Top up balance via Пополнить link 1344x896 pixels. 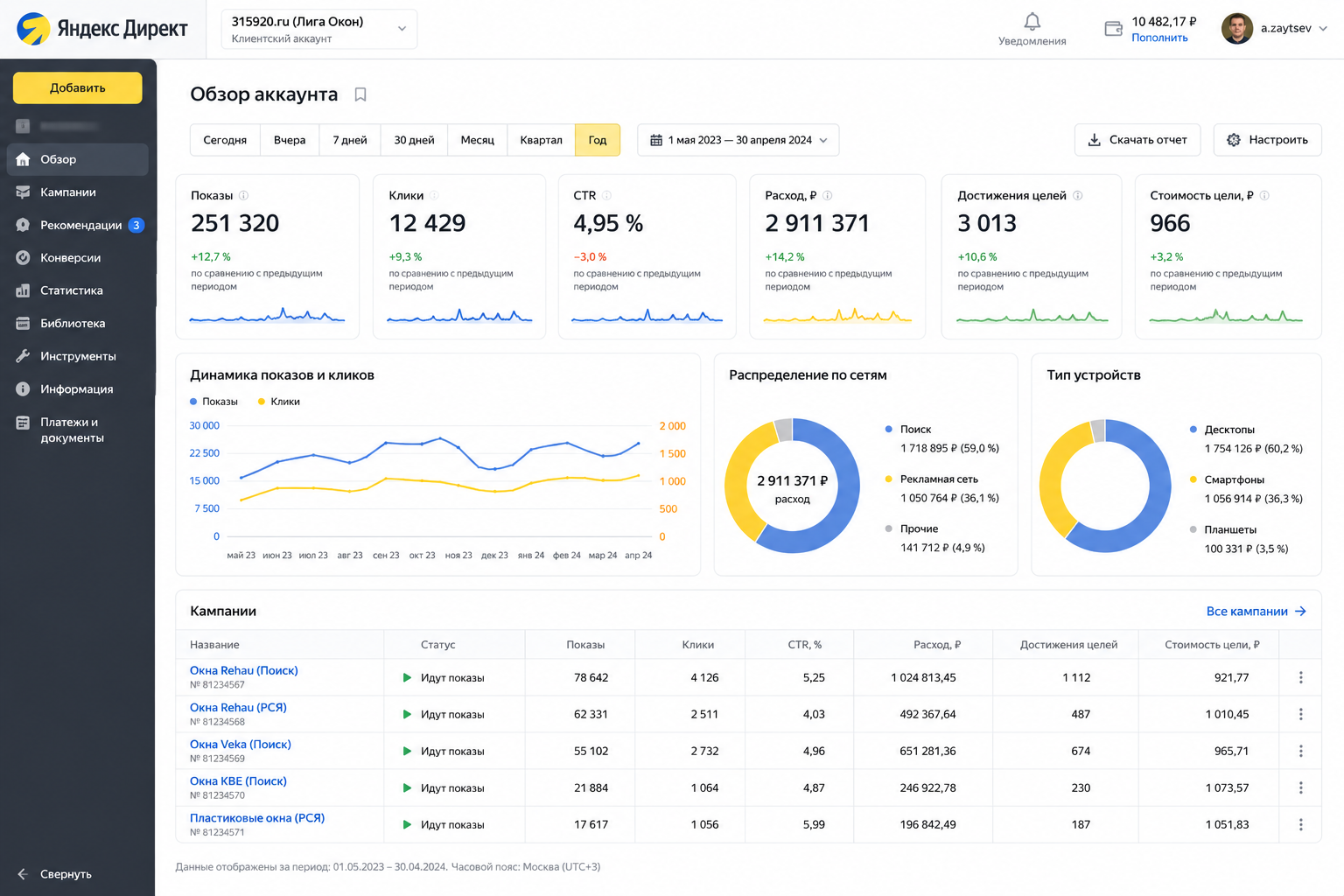pyautogui.click(x=1159, y=38)
